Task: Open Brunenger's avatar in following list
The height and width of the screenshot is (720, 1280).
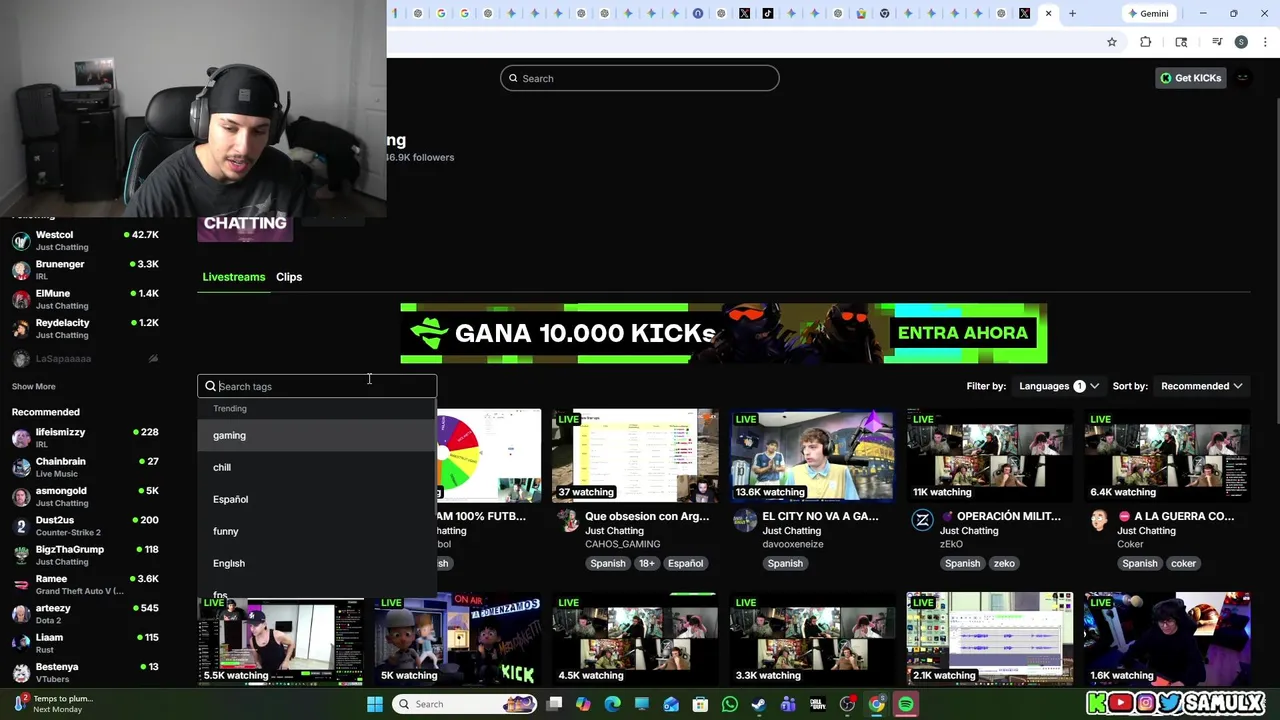Action: click(x=20, y=270)
